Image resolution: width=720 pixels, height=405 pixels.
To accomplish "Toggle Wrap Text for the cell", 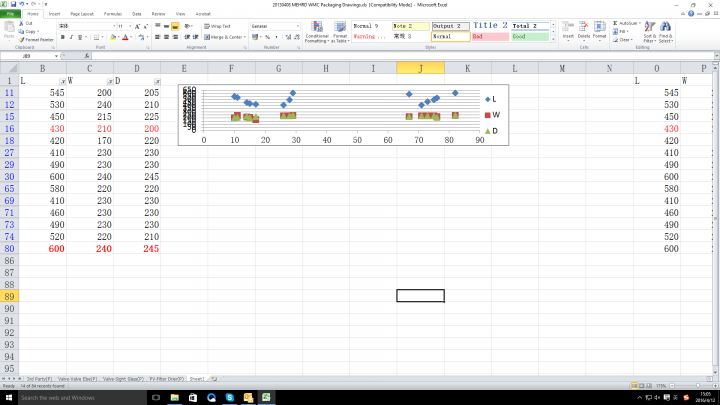I will click(x=219, y=26).
